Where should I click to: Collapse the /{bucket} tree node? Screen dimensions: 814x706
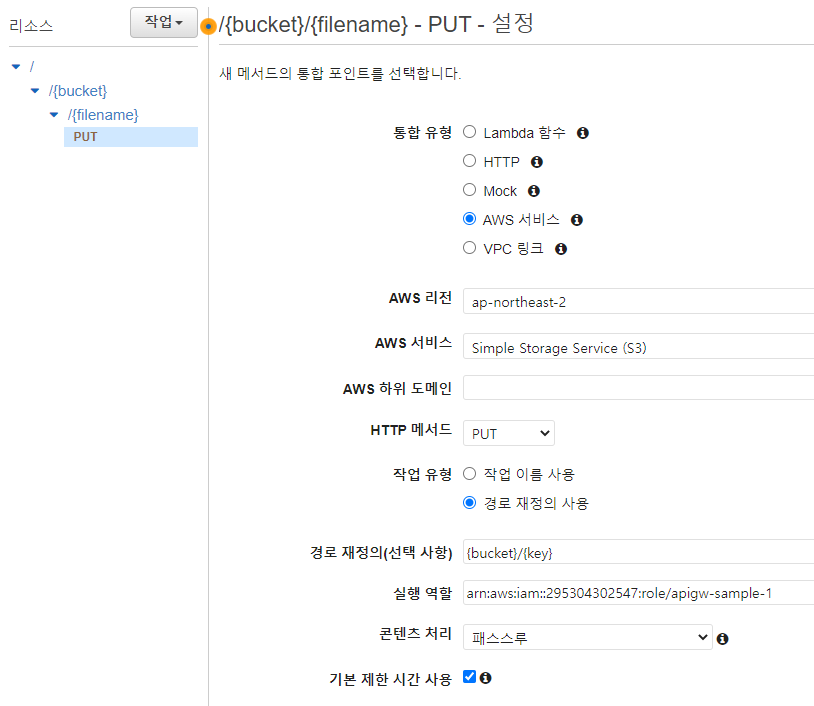click(x=35, y=91)
